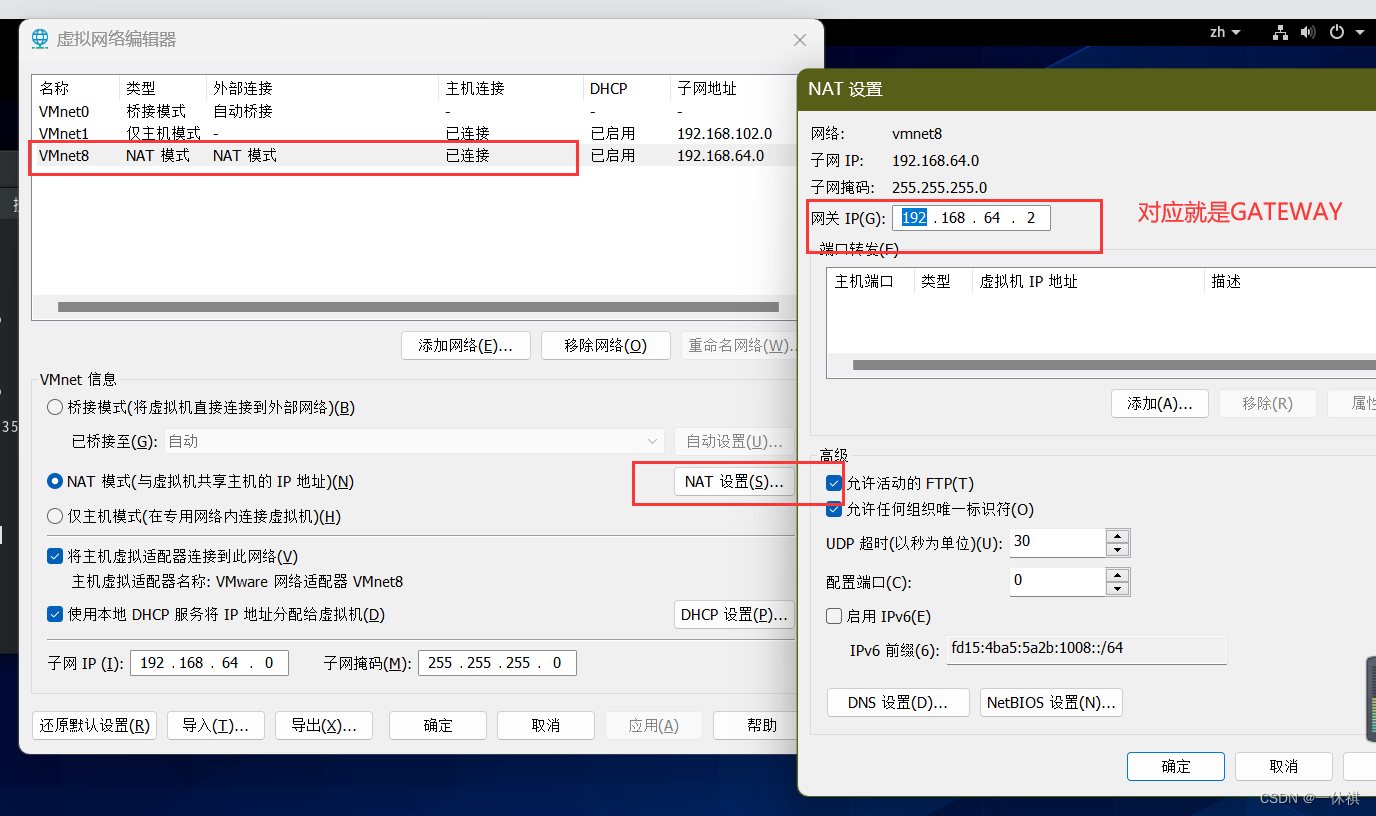Open the volume icon in top bar

click(x=1309, y=33)
